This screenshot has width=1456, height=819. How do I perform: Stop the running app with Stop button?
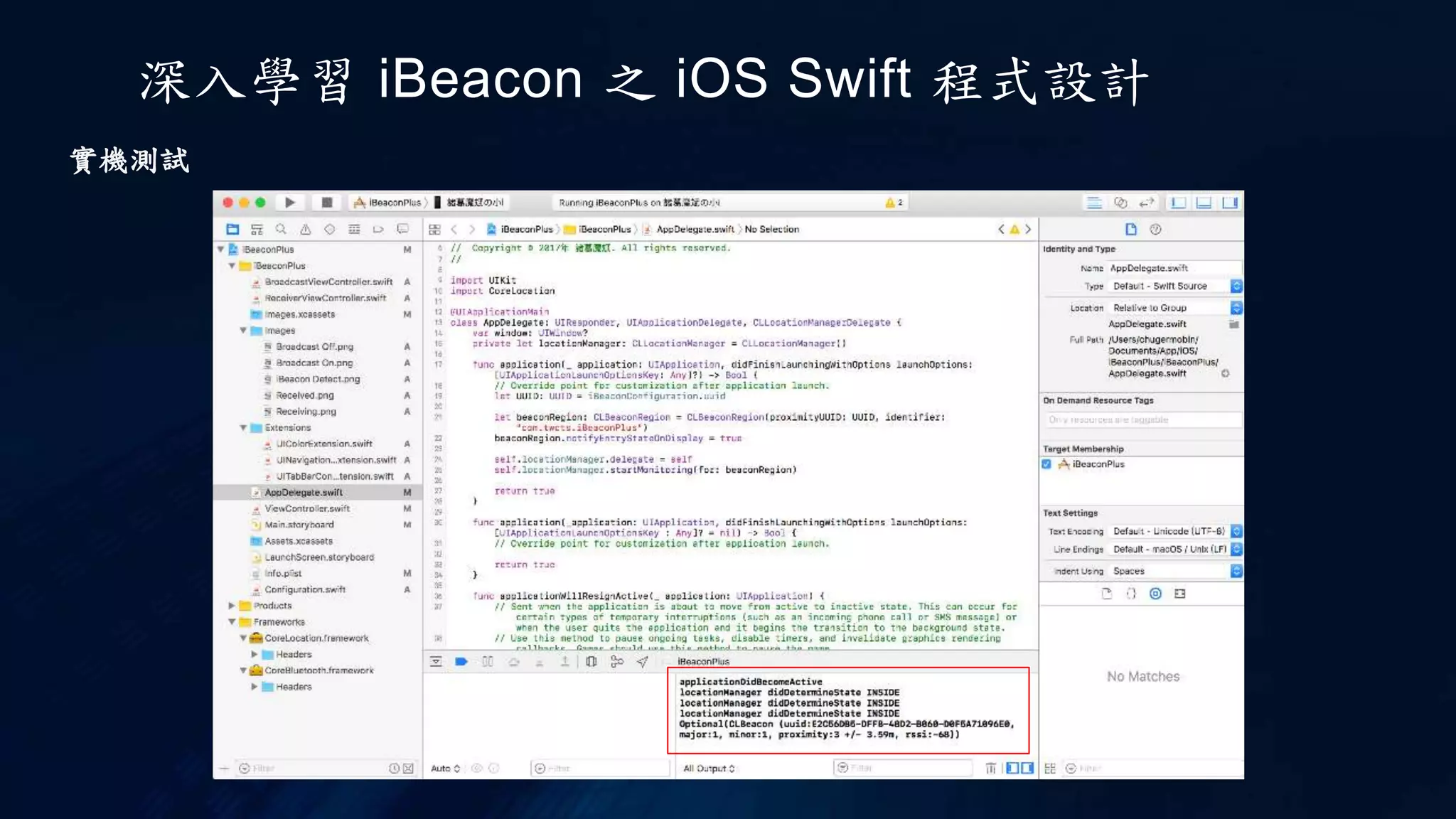327,203
